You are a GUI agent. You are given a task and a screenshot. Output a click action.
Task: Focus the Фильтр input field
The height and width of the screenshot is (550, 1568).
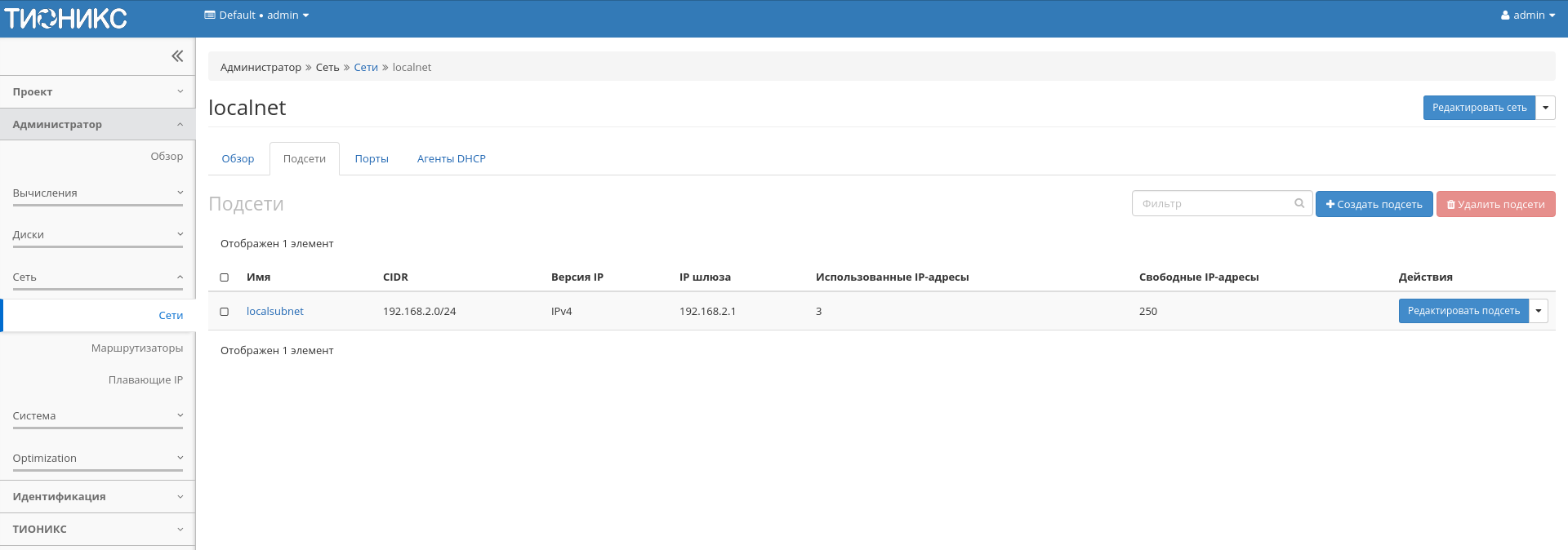pyautogui.click(x=1213, y=204)
